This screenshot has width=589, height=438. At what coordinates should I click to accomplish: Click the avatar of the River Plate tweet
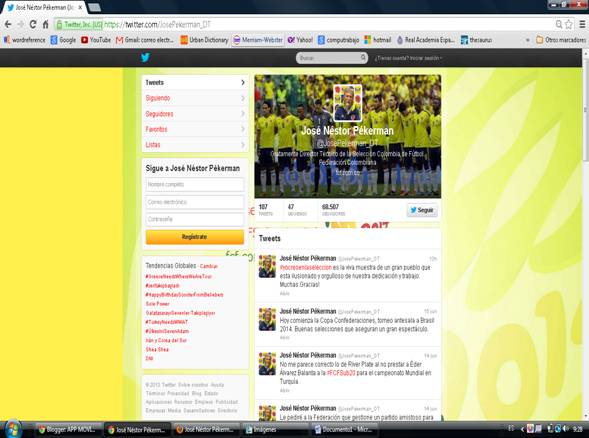tap(267, 364)
